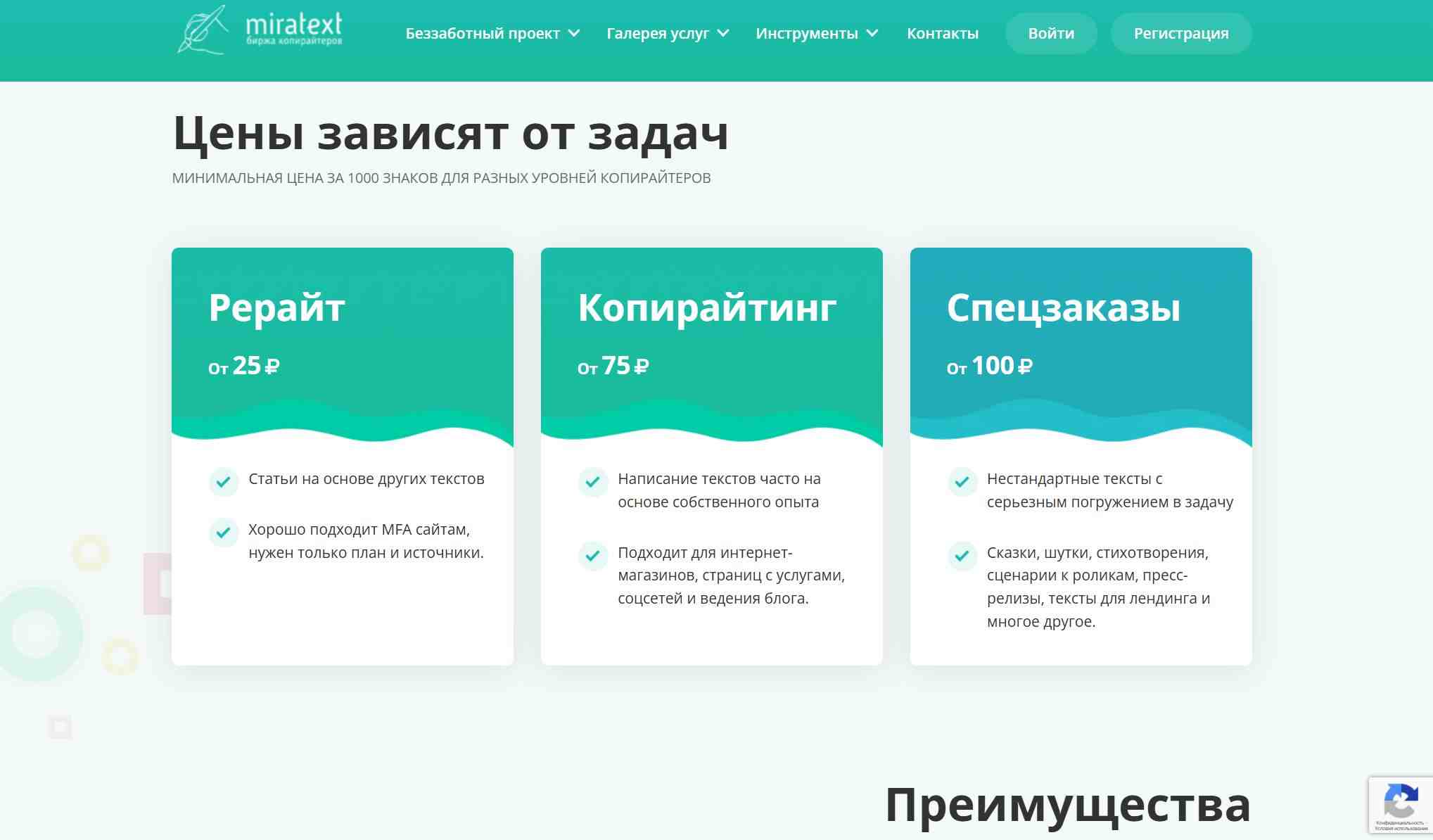1433x840 pixels.
Task: Open the 'Контакты' menu item
Action: coord(942,33)
